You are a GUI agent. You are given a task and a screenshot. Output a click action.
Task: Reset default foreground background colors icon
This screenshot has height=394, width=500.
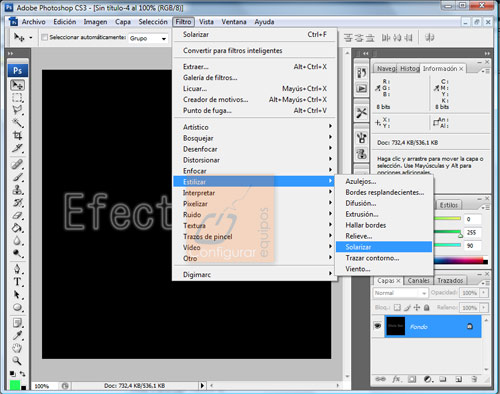coord(12,374)
